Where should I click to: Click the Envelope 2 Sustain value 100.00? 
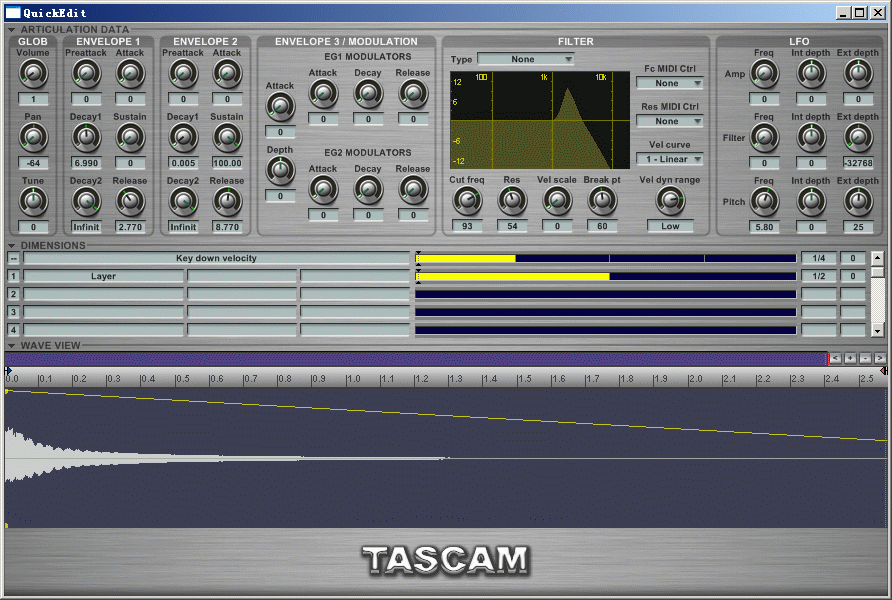coord(227,163)
